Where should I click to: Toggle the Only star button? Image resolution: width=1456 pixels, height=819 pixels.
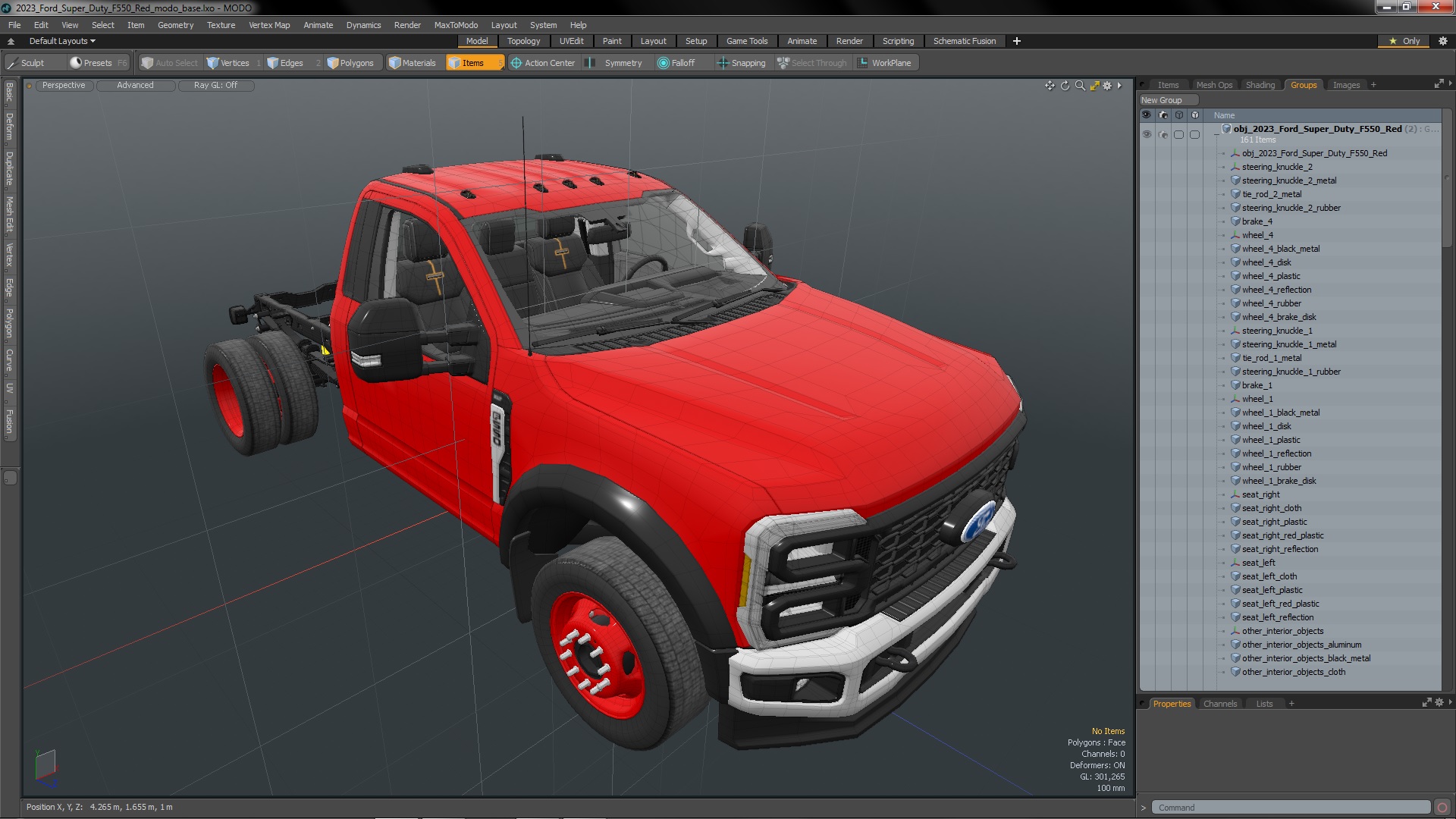point(1404,41)
